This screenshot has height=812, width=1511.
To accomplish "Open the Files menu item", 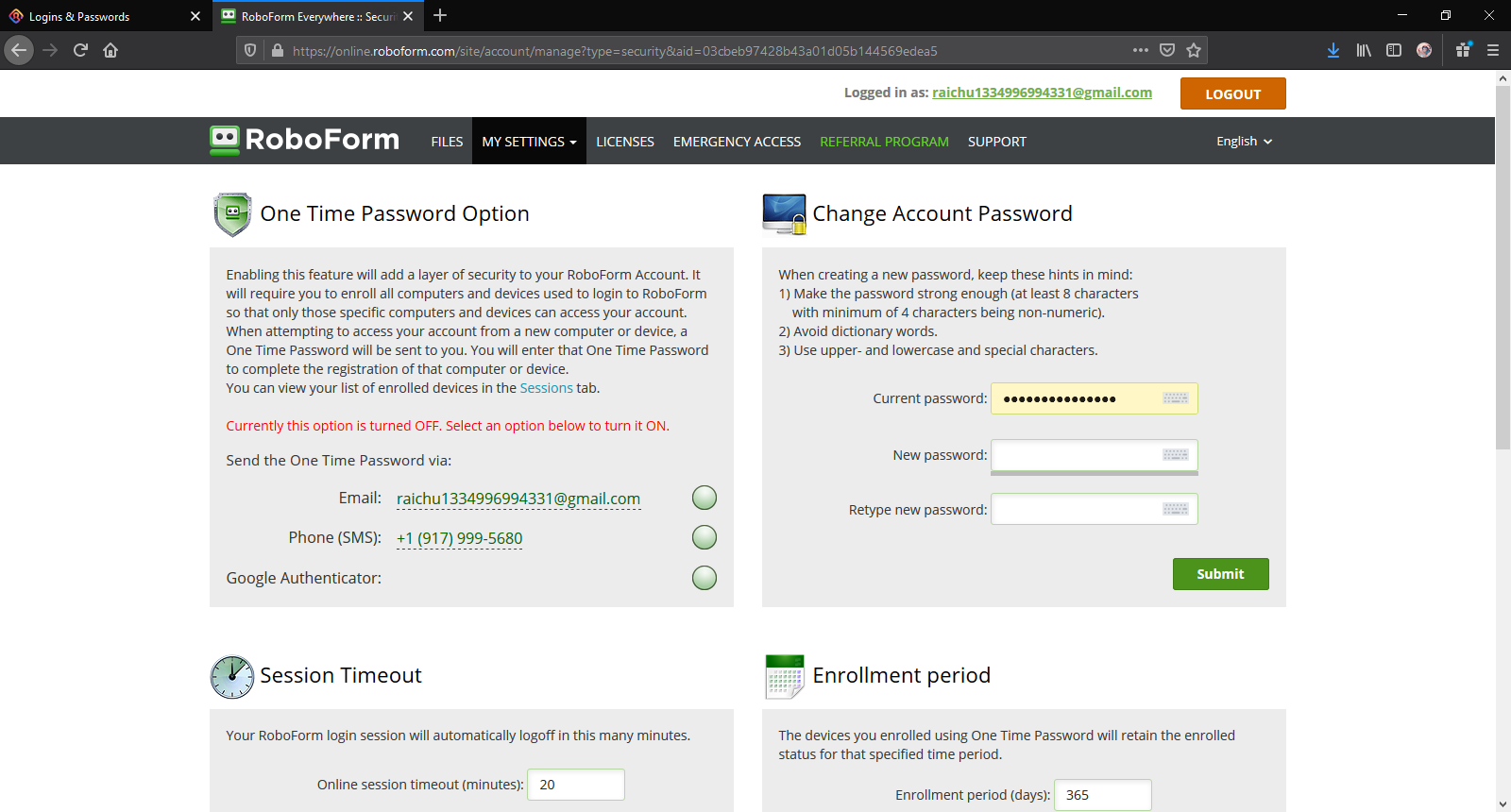I will [447, 142].
